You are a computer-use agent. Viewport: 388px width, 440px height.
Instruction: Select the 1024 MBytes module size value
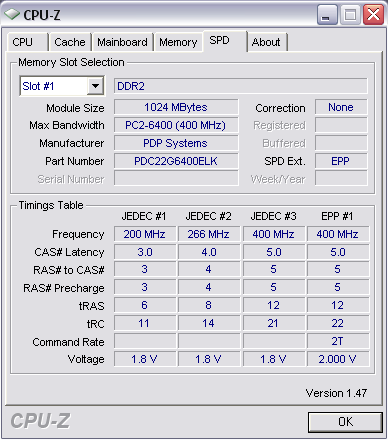coord(176,107)
